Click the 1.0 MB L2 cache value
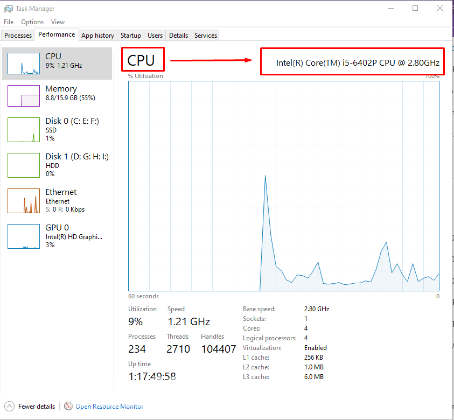454x420 pixels. click(x=314, y=367)
